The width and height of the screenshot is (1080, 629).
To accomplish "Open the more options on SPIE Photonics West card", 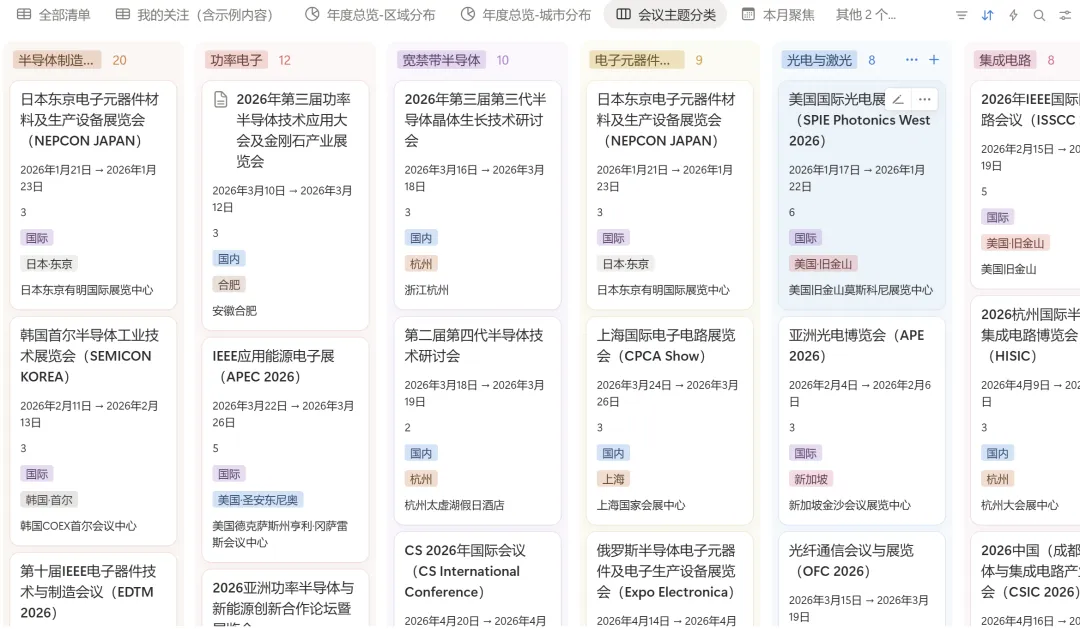I will click(924, 99).
